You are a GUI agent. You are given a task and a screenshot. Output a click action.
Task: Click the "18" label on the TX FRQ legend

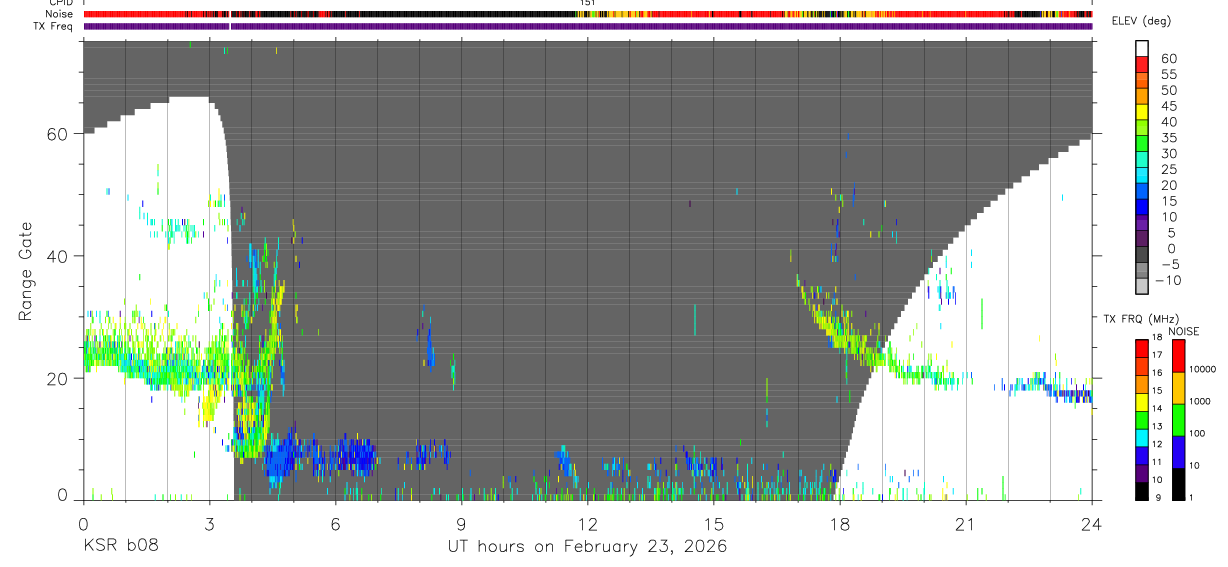[1156, 337]
